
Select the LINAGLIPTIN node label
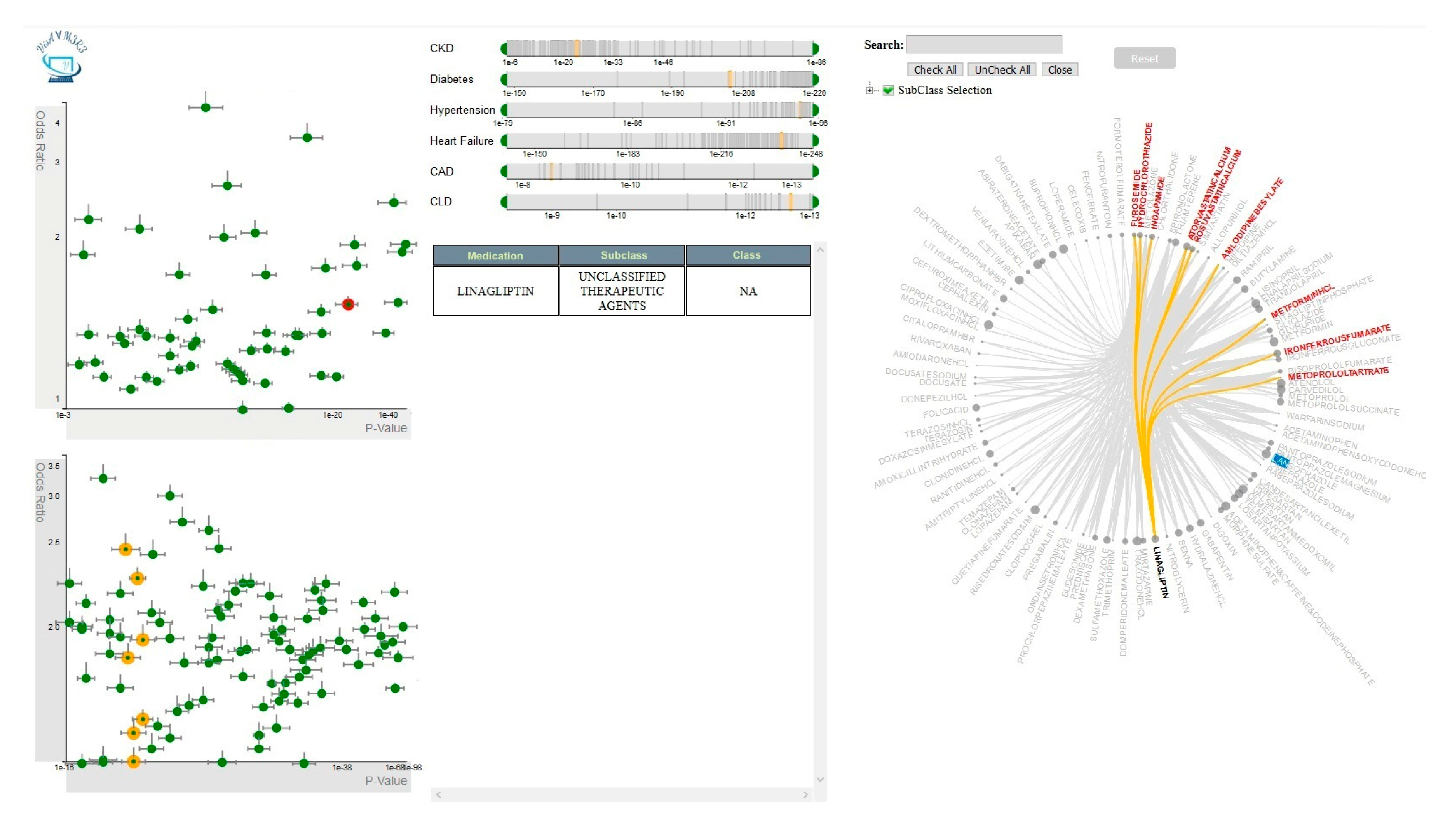point(1161,572)
